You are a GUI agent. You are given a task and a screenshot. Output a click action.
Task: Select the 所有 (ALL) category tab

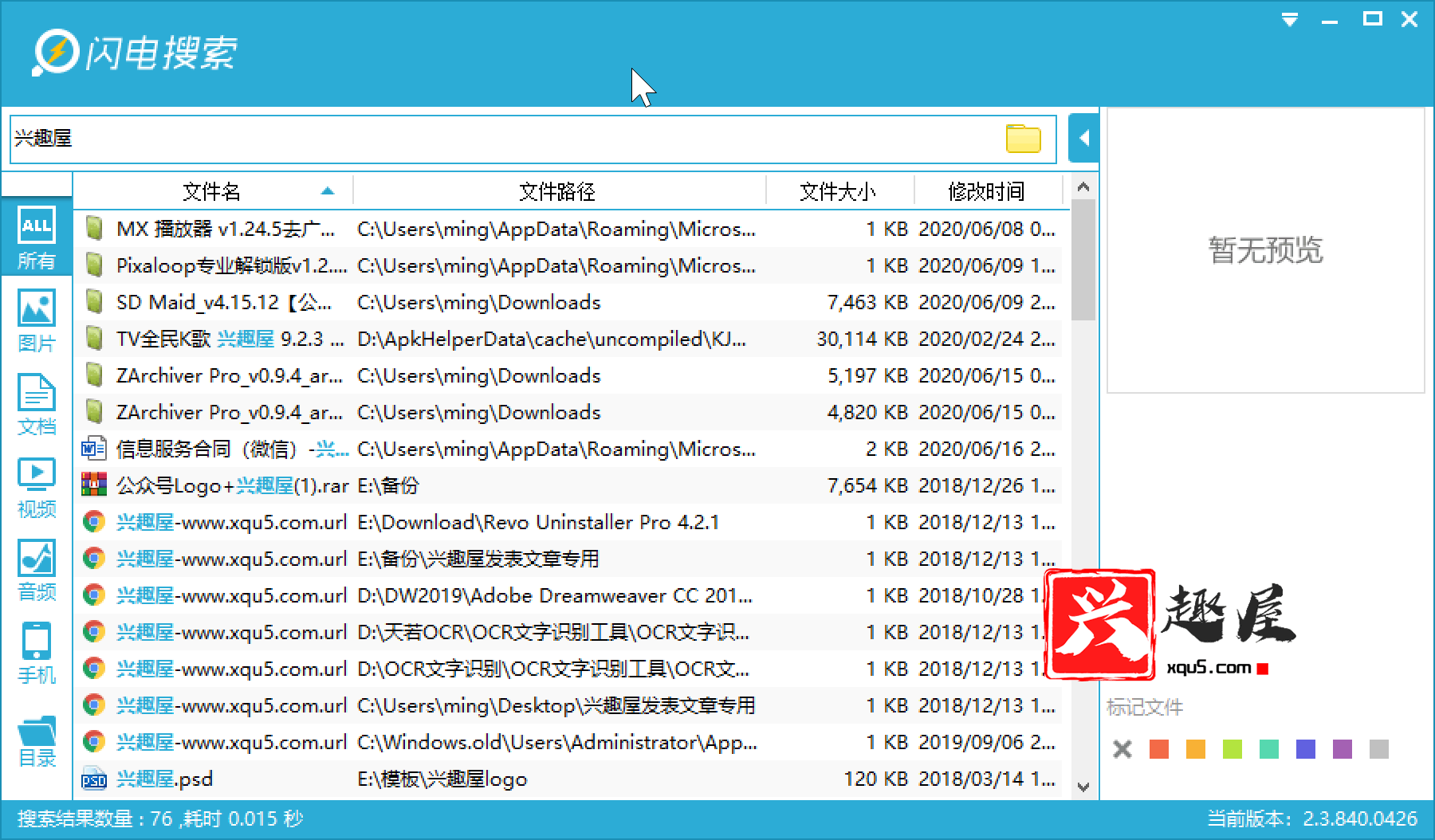point(37,237)
